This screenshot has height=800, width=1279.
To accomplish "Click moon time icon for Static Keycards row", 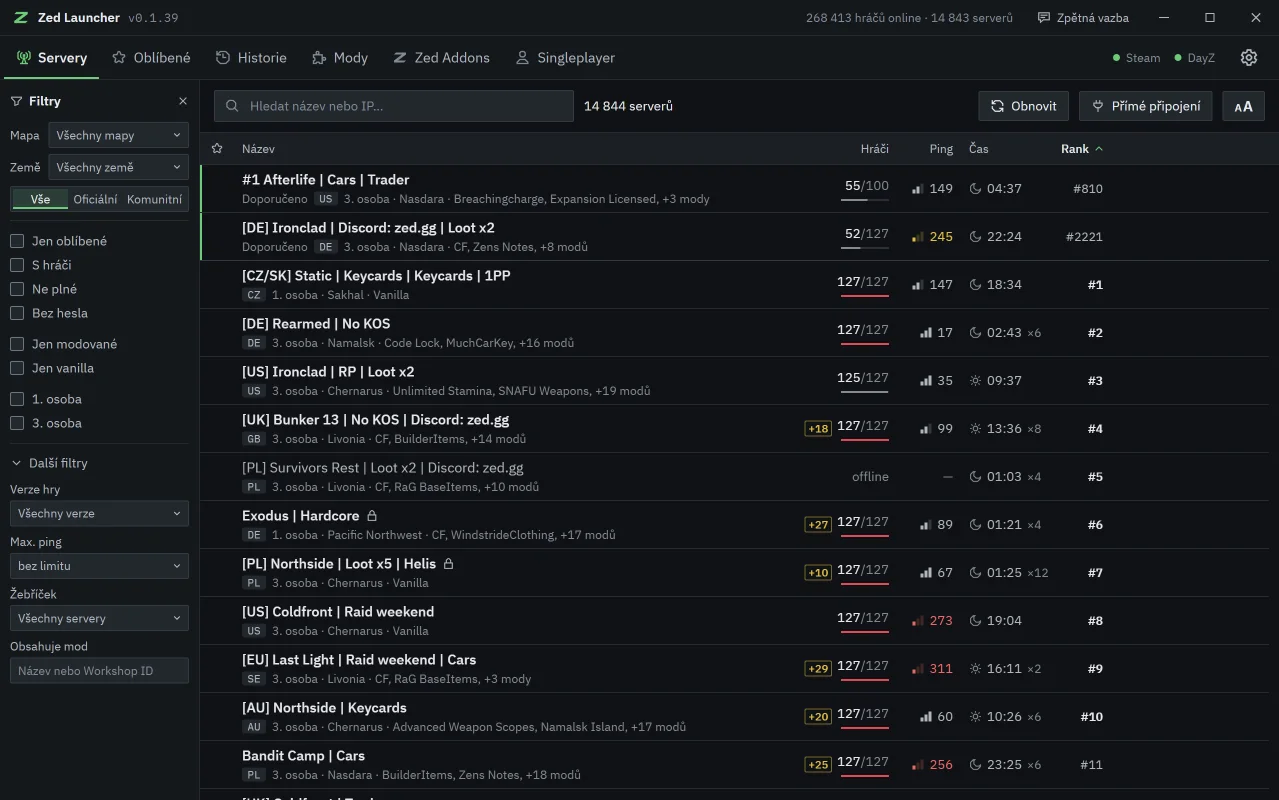I will point(976,285).
